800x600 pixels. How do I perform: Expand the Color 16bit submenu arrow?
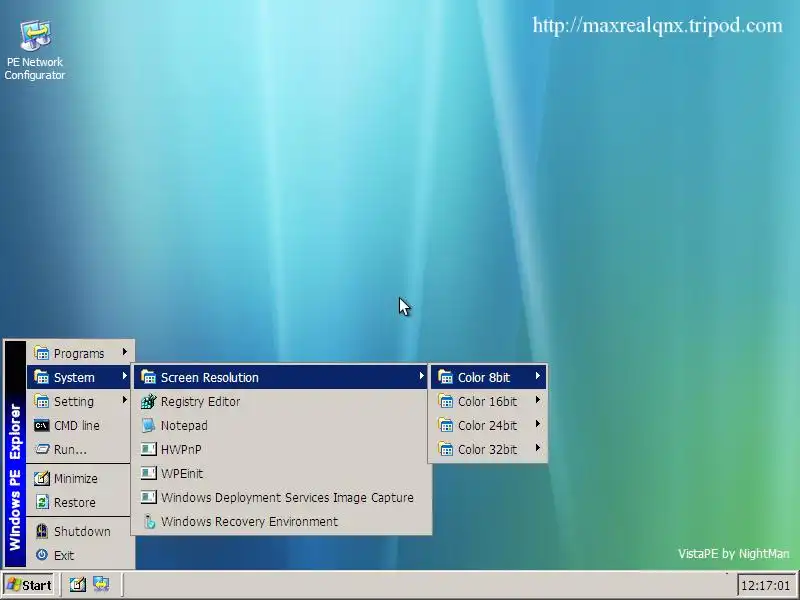[x=538, y=400]
